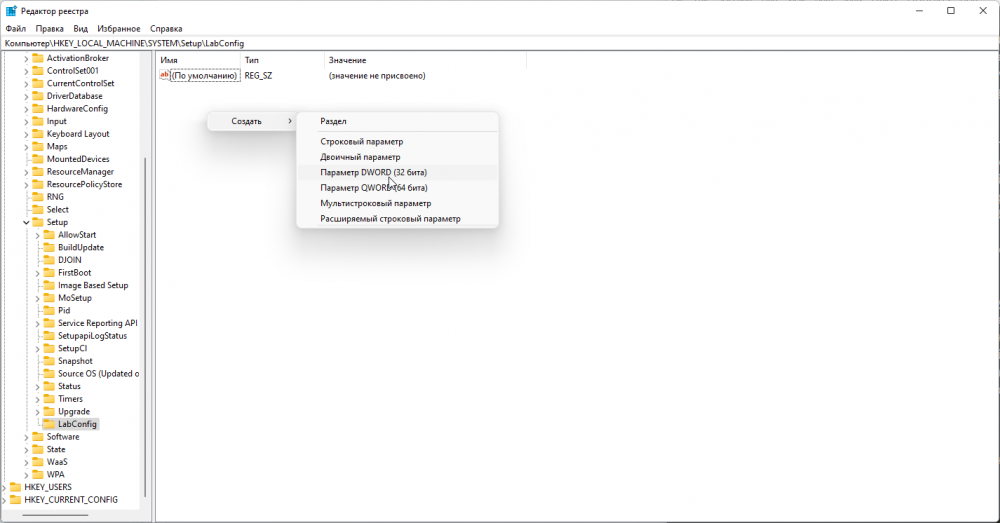Expand the Software key

pos(26,437)
